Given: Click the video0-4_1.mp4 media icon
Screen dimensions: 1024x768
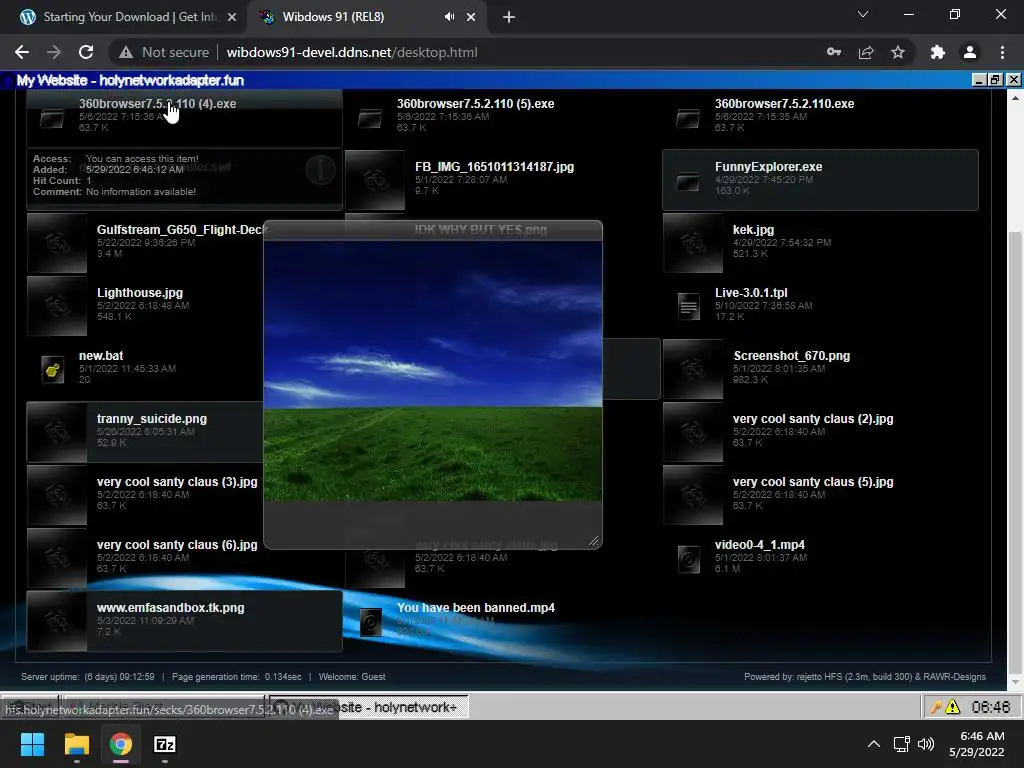Looking at the screenshot, I should point(688,560).
